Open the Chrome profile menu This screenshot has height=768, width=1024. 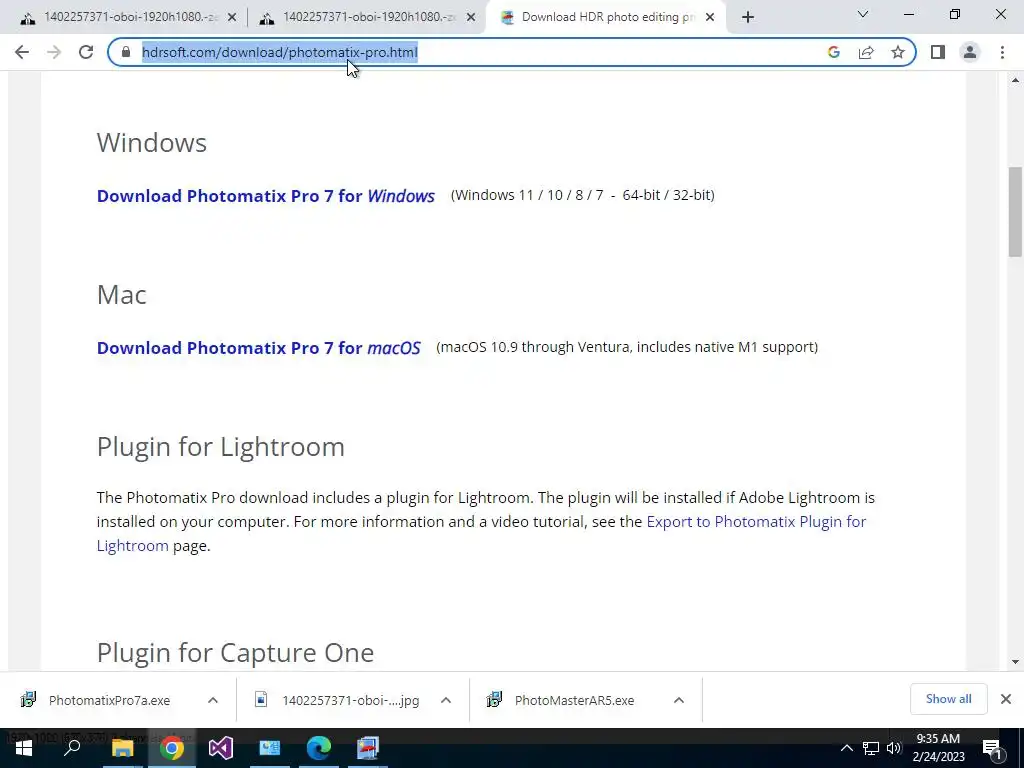[970, 52]
